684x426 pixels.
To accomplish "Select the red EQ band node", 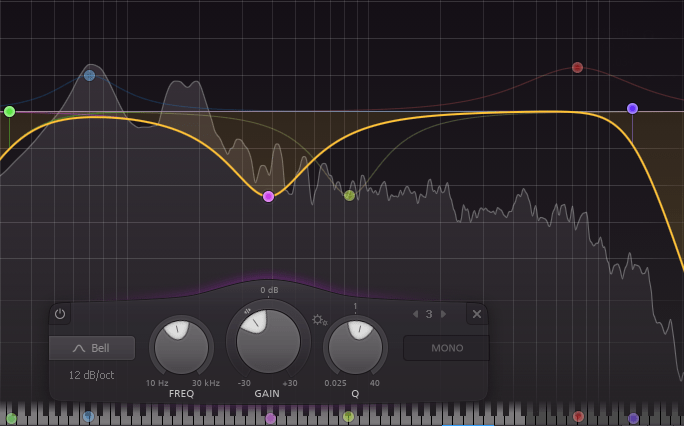I will (577, 68).
